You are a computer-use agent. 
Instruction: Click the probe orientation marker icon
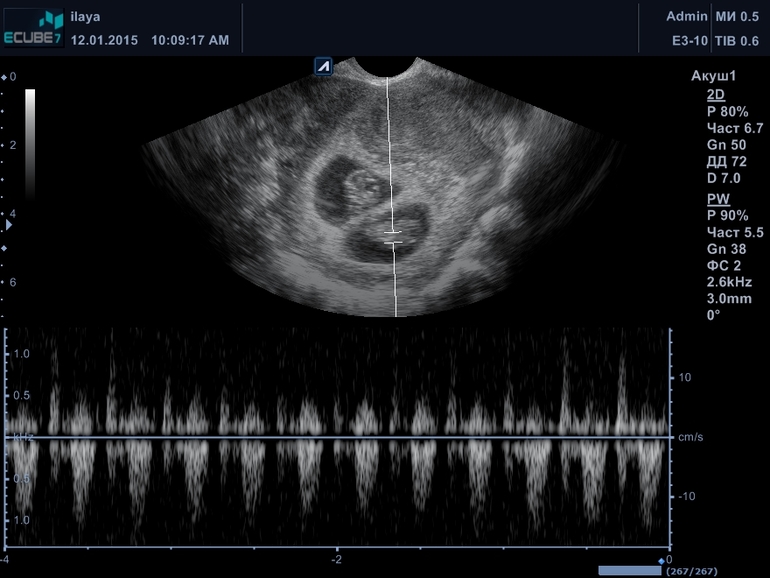pos(323,67)
